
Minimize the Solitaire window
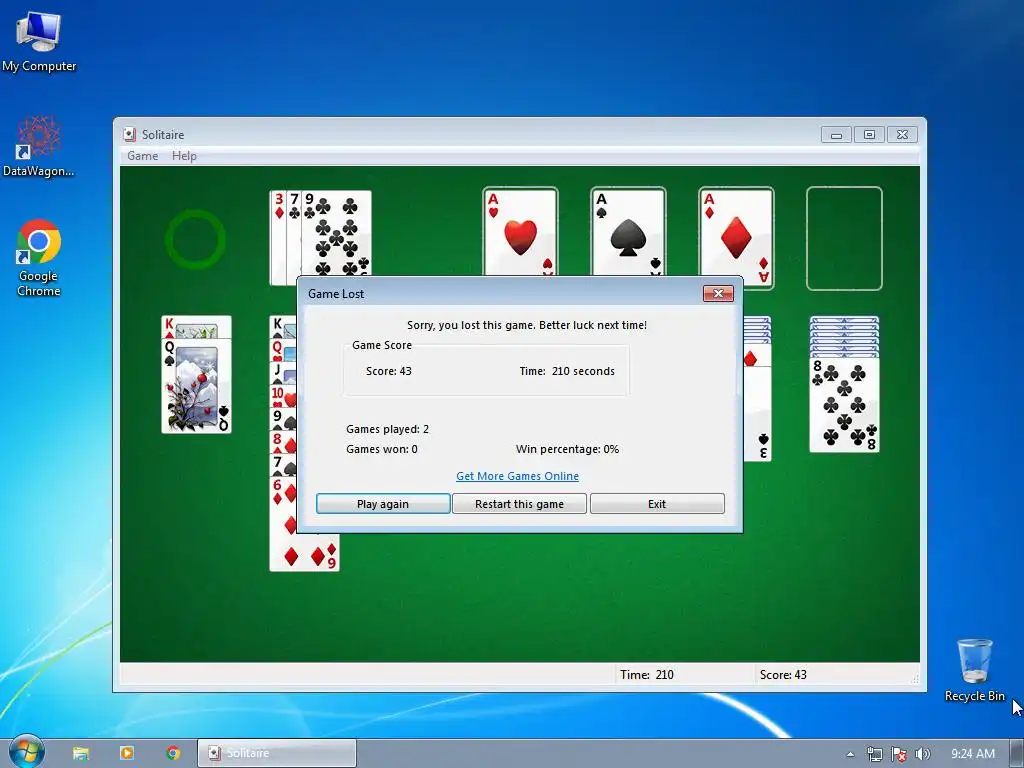click(836, 135)
